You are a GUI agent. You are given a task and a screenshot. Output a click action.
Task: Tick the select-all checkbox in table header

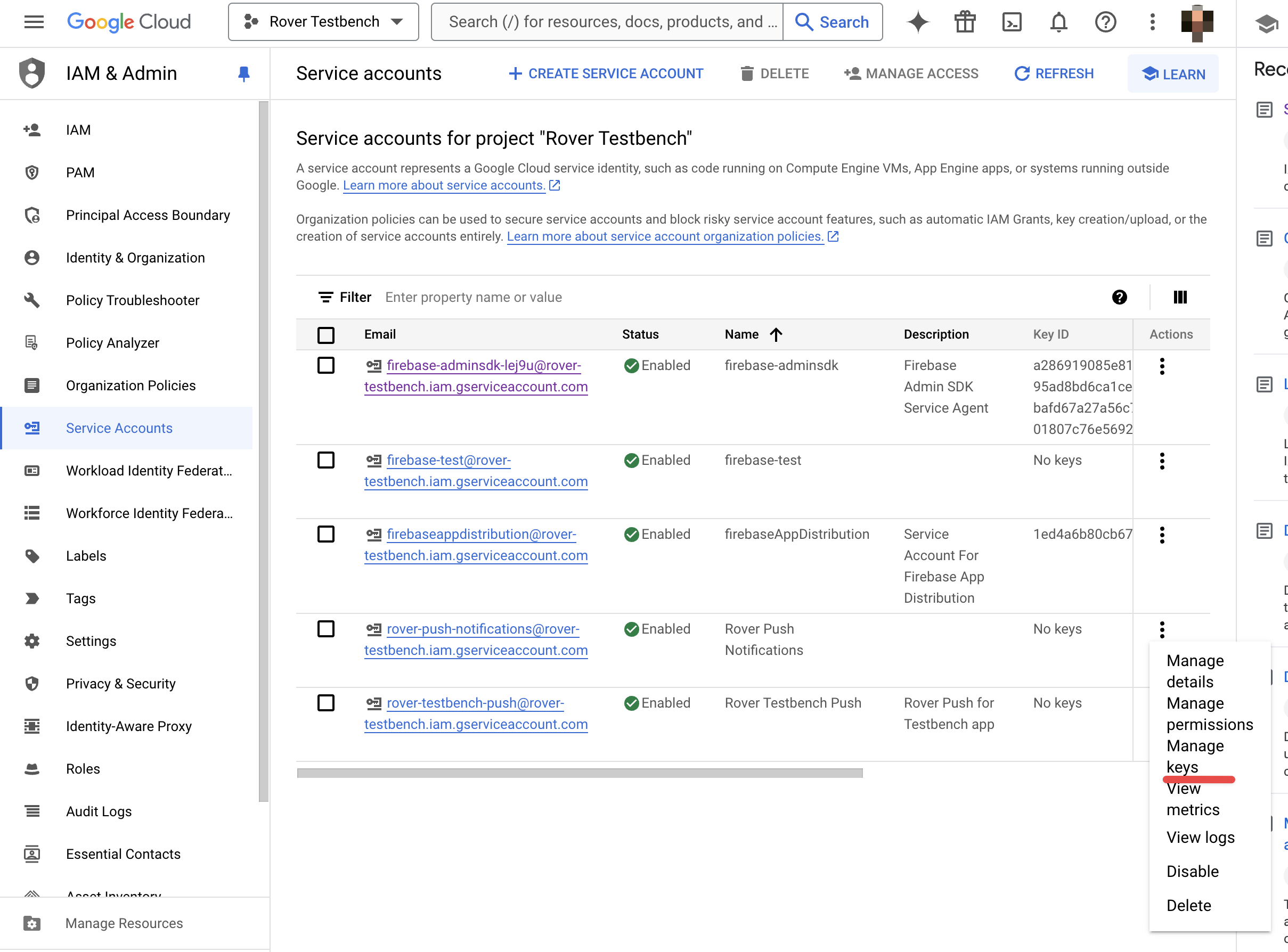point(326,335)
